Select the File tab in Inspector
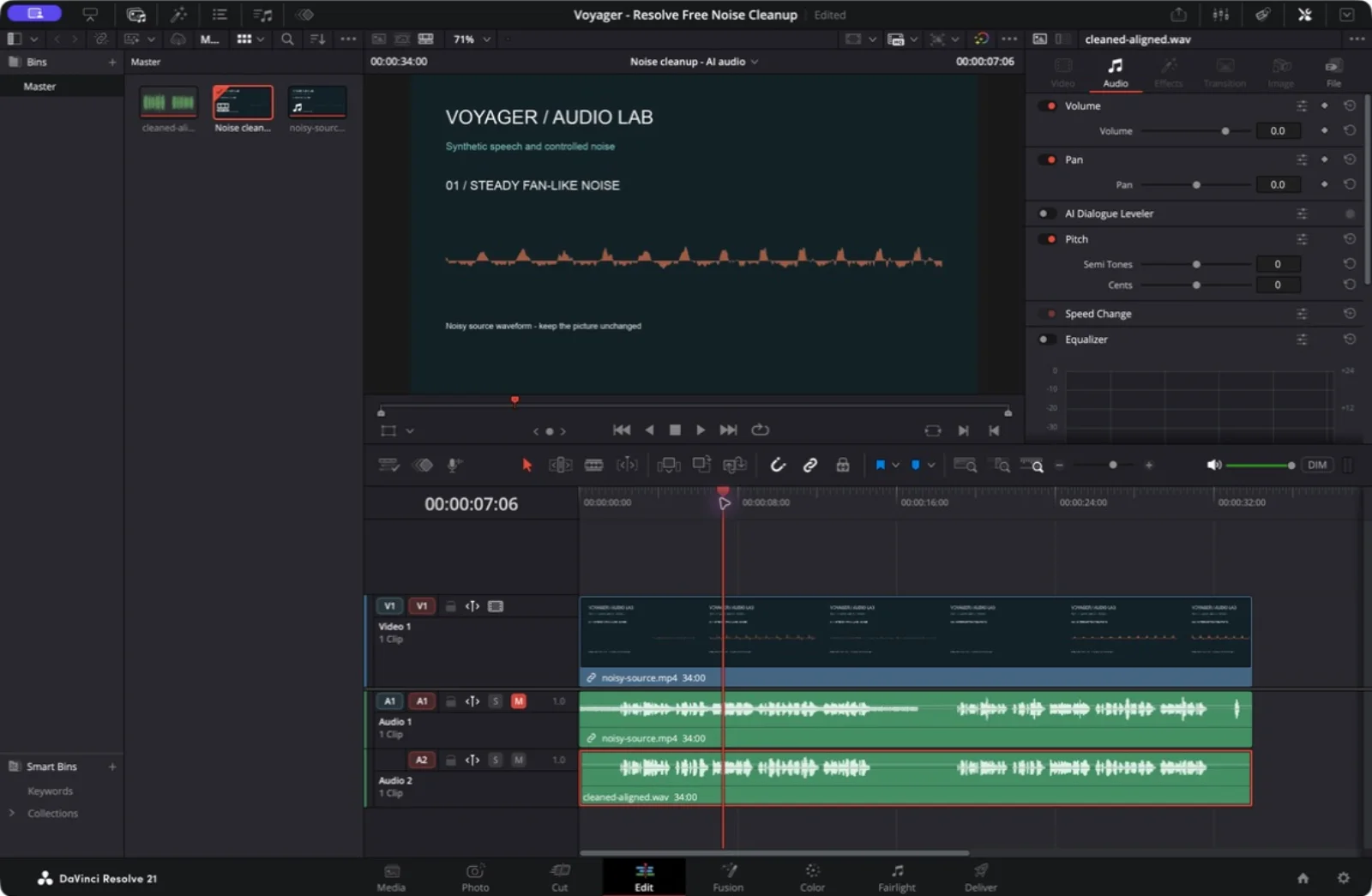 click(1333, 73)
